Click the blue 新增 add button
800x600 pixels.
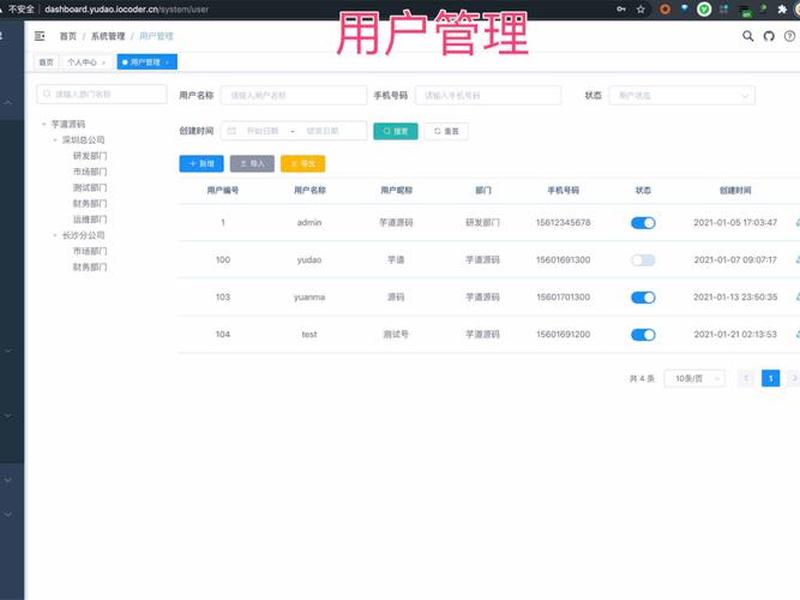tap(201, 163)
